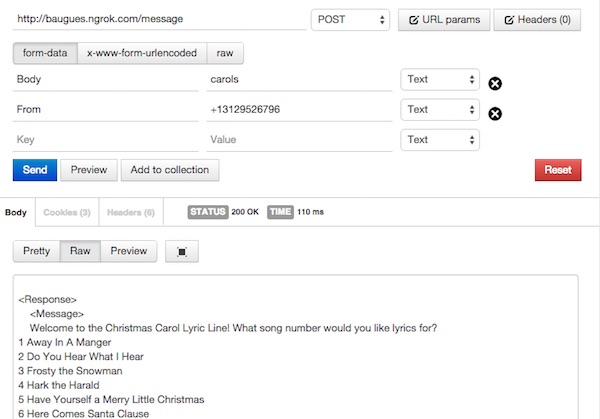Open the Headers (6) response tab

point(130,212)
